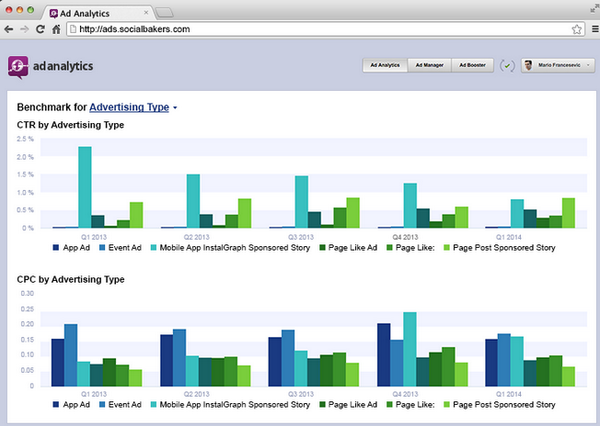The height and width of the screenshot is (426, 600).
Task: Focus the address bar URL field
Action: tap(325, 29)
